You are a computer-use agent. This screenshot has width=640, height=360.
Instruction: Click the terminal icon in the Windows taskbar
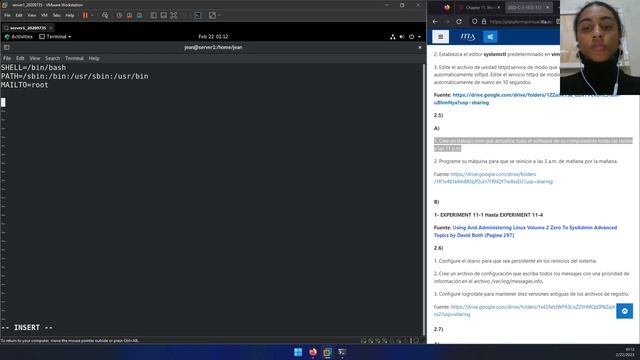[342, 352]
